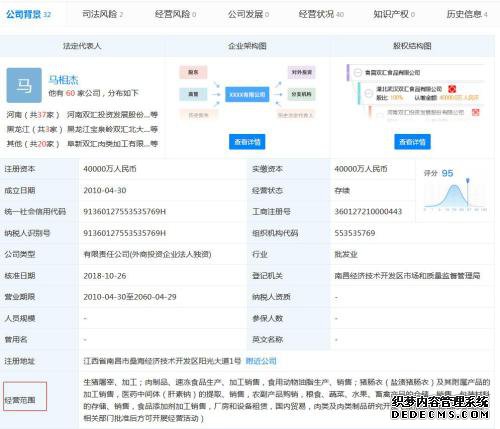Click the 附近公司 link beside registered address
Image resolution: width=500 pixels, height=429 pixels.
point(261,361)
